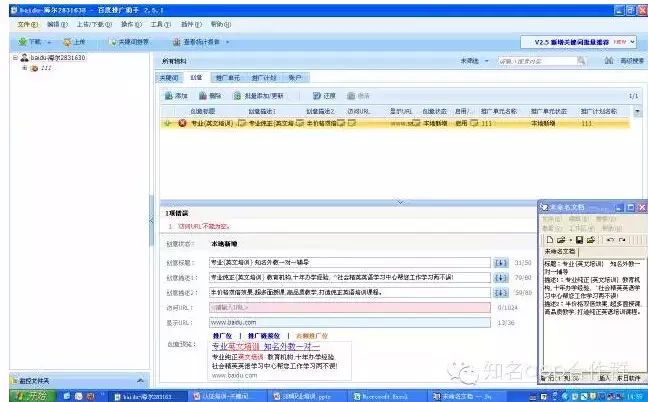This screenshot has height=402, width=648.
Task: Open the 上传/下载 menu
Action: 94,24
